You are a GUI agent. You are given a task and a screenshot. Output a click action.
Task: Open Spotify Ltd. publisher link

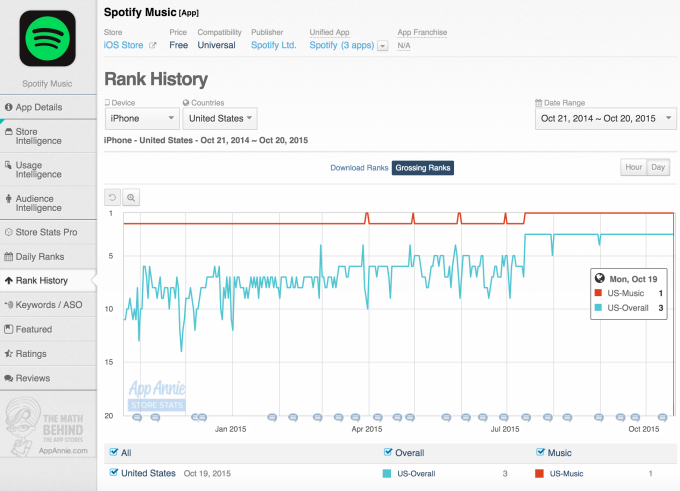click(x=274, y=45)
